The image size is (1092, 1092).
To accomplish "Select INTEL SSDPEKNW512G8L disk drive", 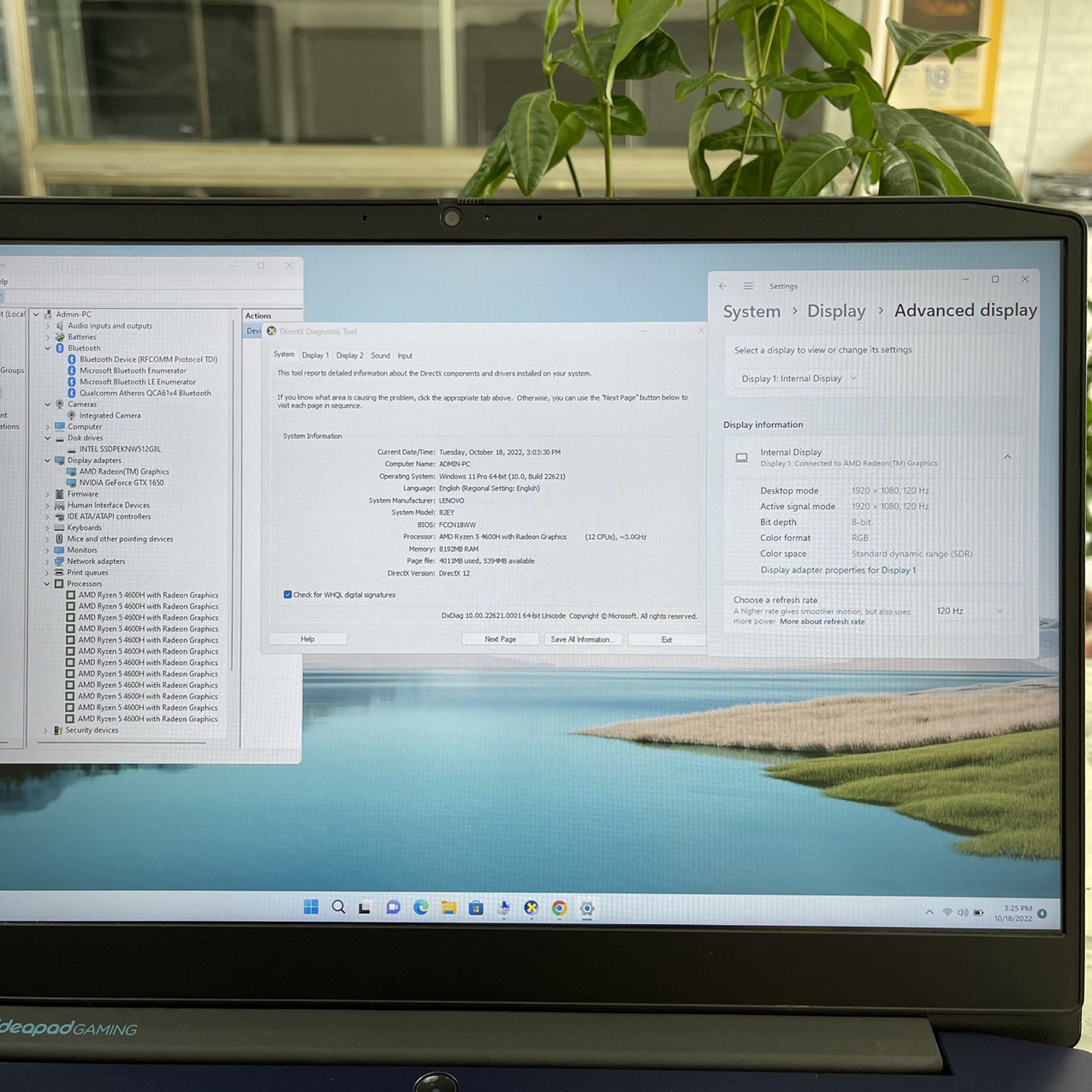I will 120,448.
